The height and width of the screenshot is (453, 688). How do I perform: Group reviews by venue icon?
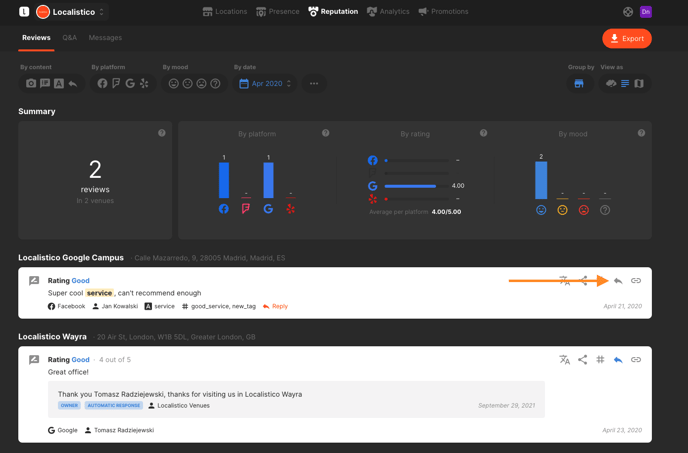pyautogui.click(x=579, y=83)
